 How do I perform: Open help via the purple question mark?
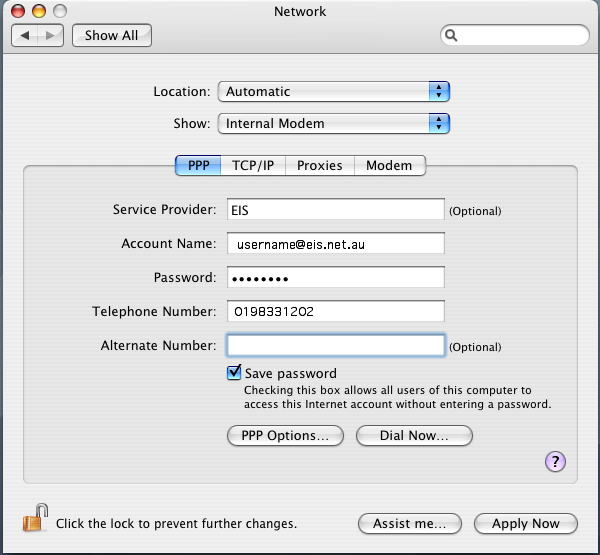556,461
